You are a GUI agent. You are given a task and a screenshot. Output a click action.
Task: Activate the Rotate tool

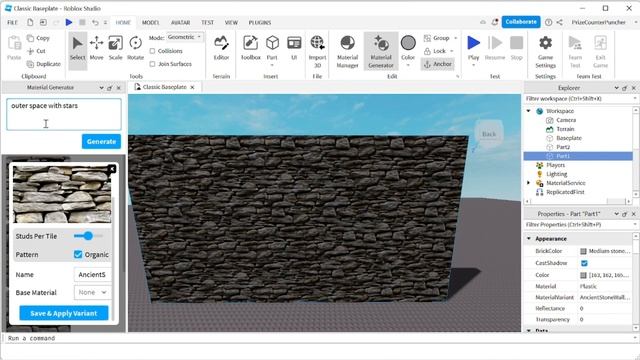click(x=135, y=48)
